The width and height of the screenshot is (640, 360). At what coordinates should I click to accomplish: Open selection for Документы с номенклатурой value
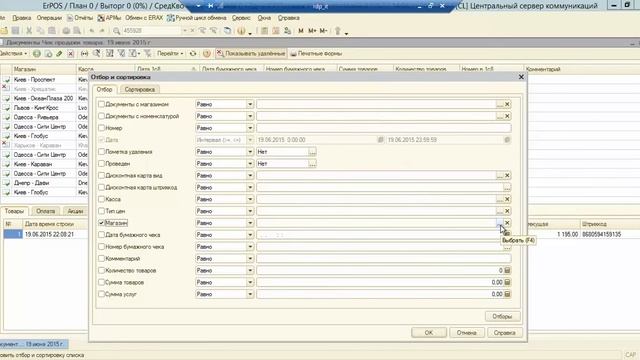(500, 116)
